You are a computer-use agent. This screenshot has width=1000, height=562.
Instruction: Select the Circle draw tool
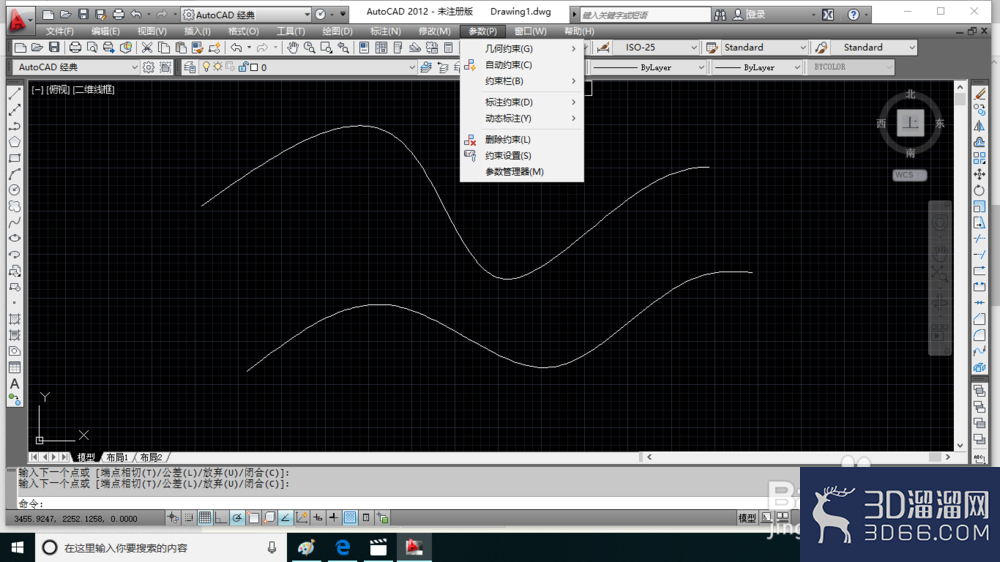coord(15,190)
